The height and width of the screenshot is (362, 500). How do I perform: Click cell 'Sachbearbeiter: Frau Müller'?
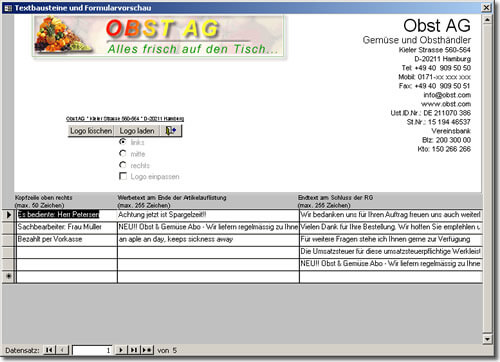[67, 227]
